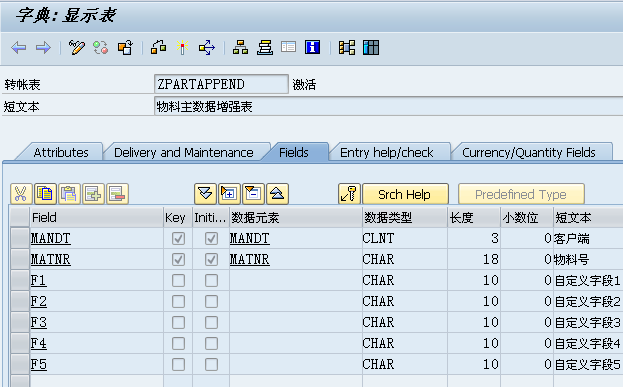The height and width of the screenshot is (387, 623).
Task: Click the 数据元素 column header
Action: coord(296,217)
